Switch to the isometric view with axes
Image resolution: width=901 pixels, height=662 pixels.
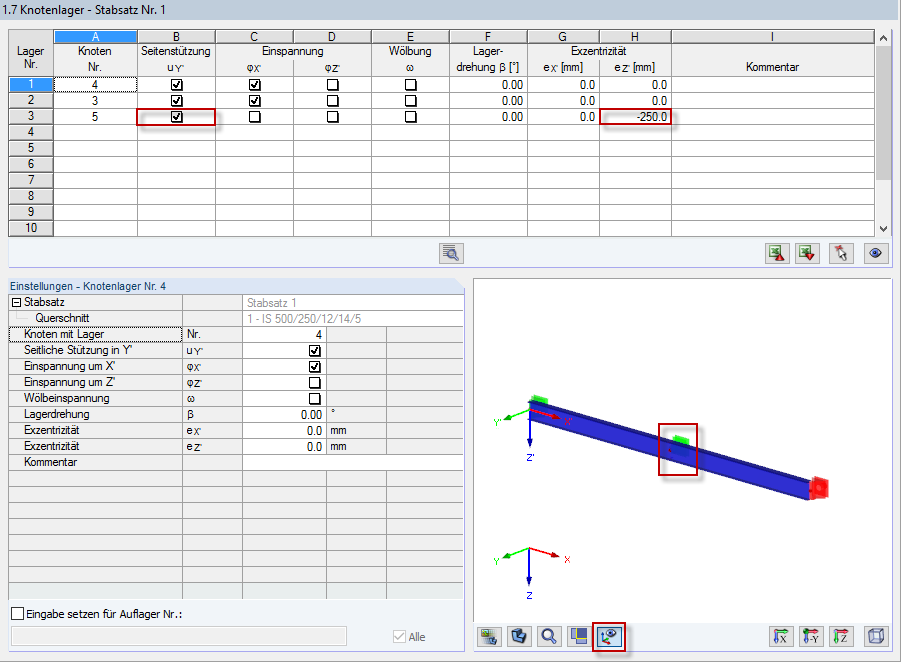tap(608, 636)
